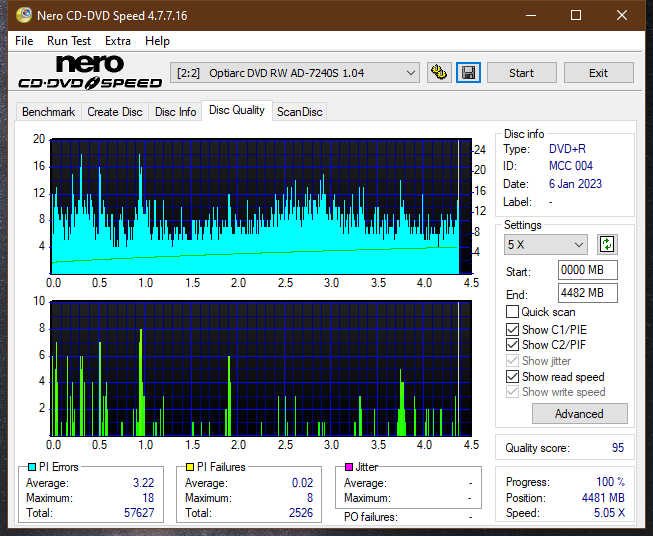Click PI Errors Total value 57627

pyautogui.click(x=139, y=513)
